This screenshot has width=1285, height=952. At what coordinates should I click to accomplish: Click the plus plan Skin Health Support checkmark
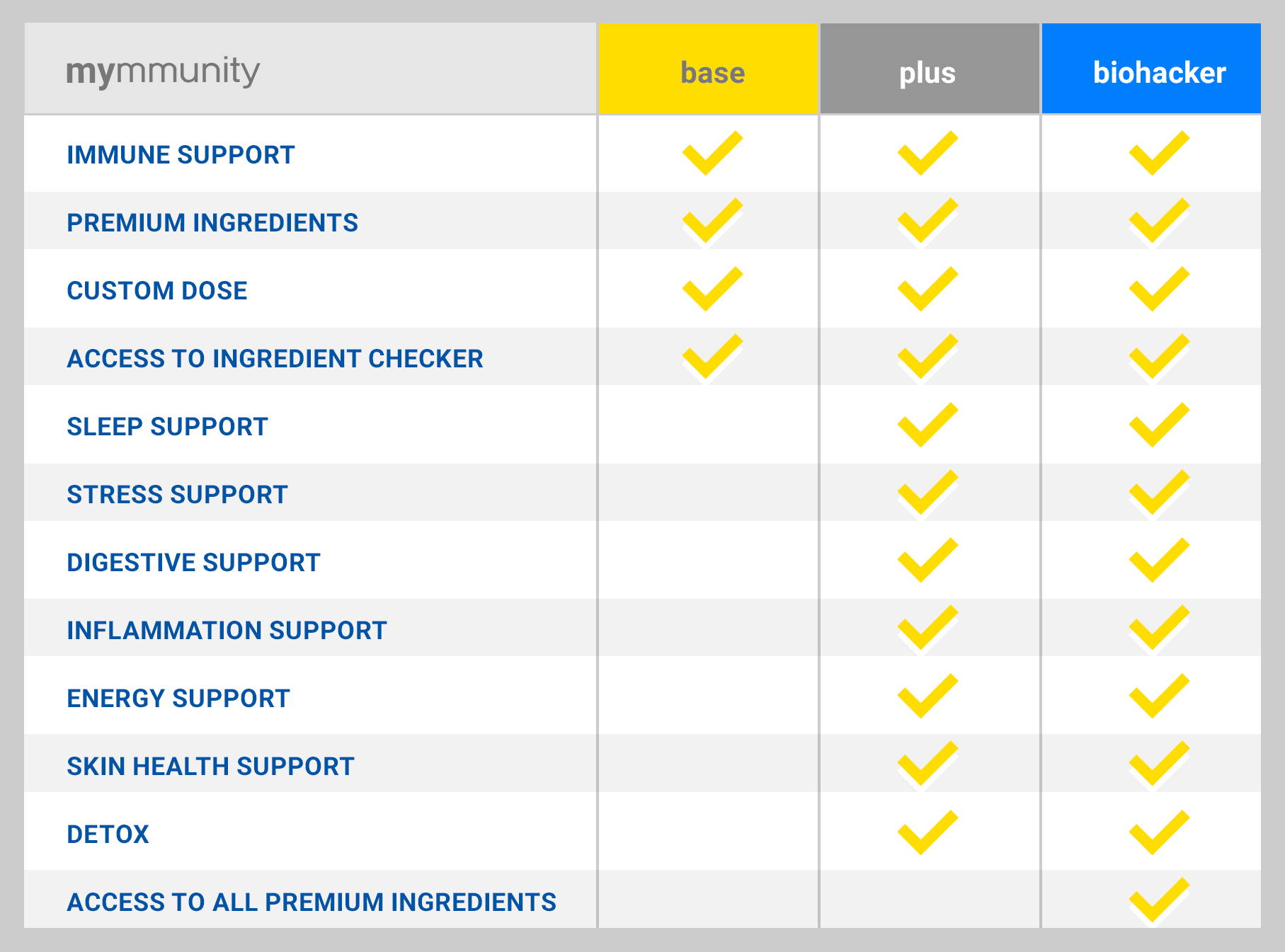pyautogui.click(x=927, y=763)
